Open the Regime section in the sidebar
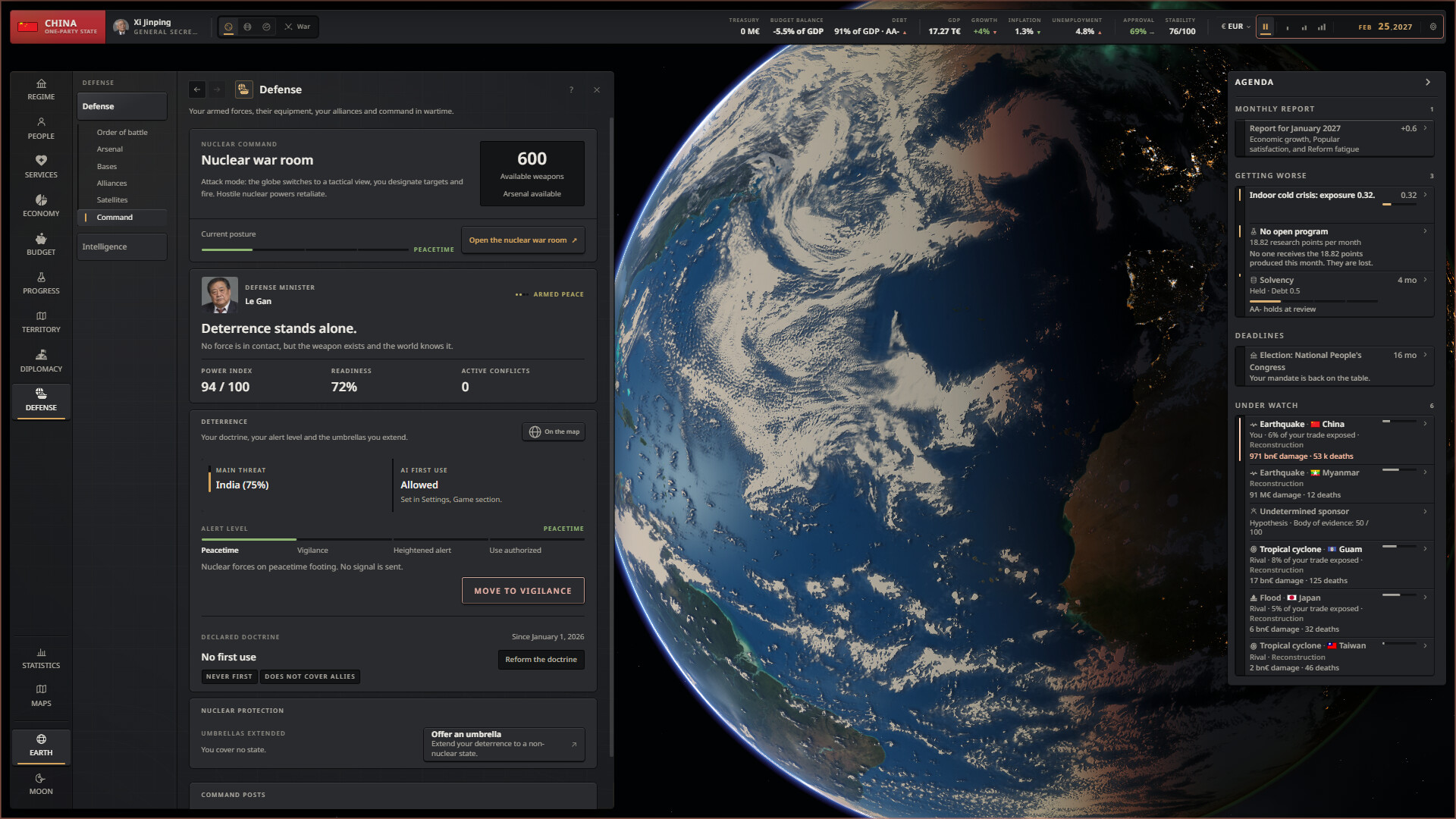Viewport: 1456px width, 819px height. point(41,89)
